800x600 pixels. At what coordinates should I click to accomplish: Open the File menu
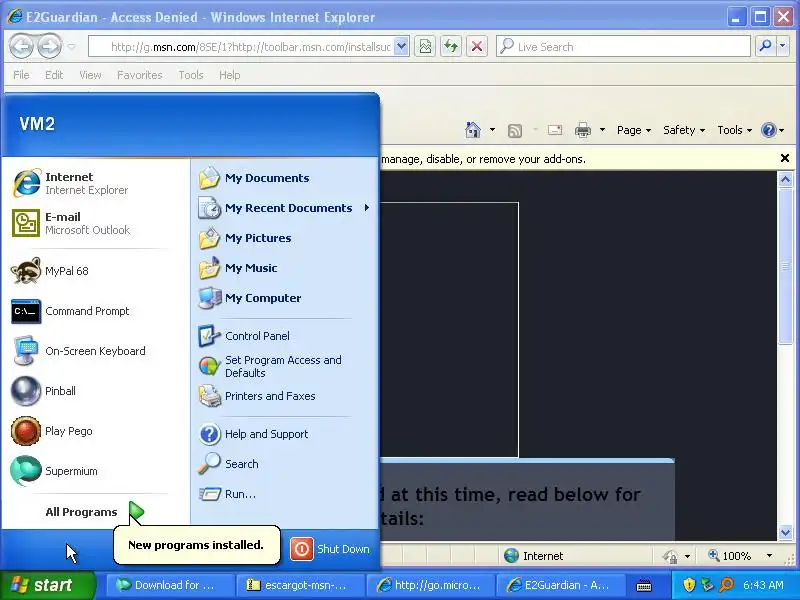pos(21,75)
